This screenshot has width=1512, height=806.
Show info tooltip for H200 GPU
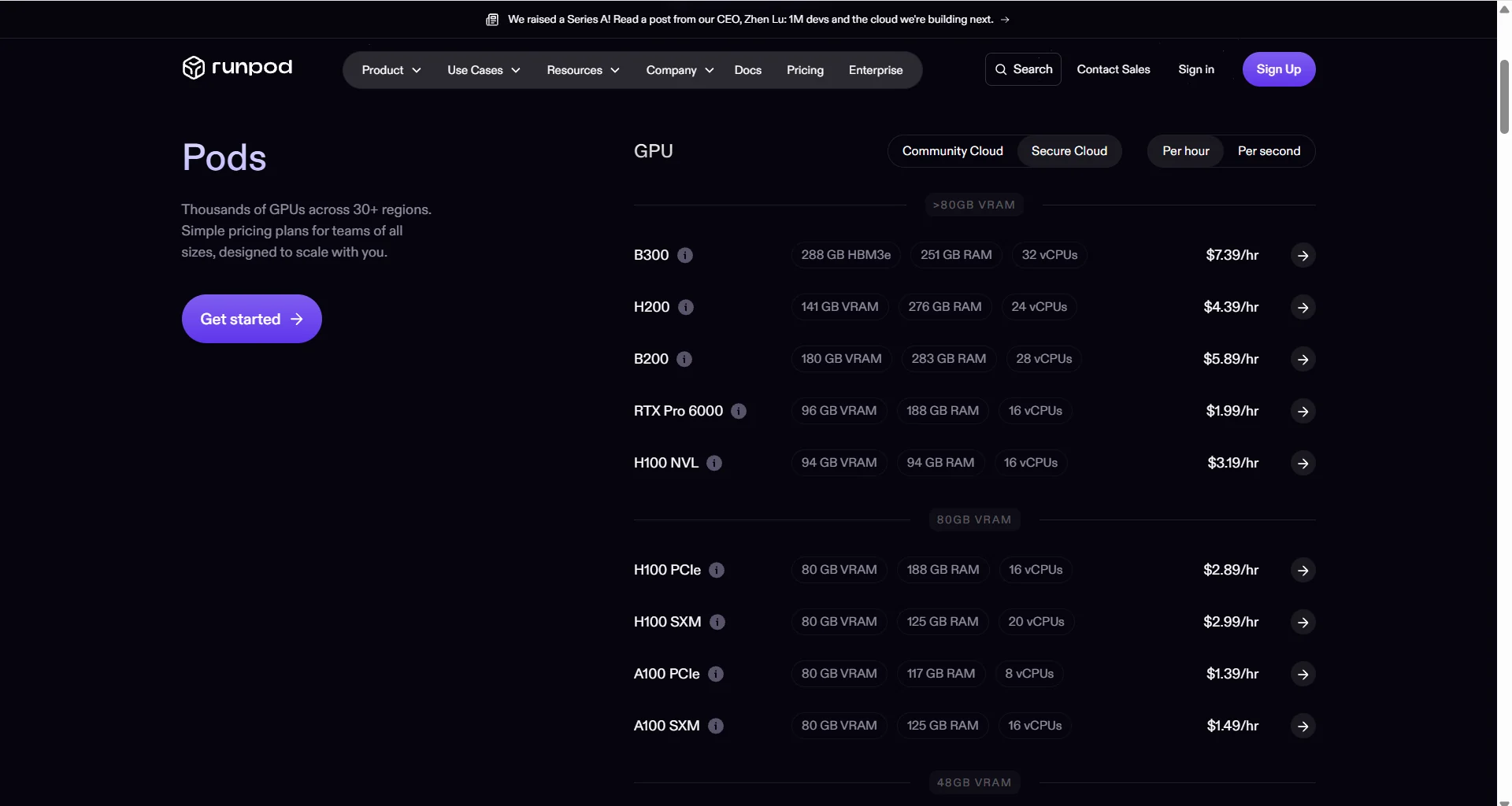(686, 307)
